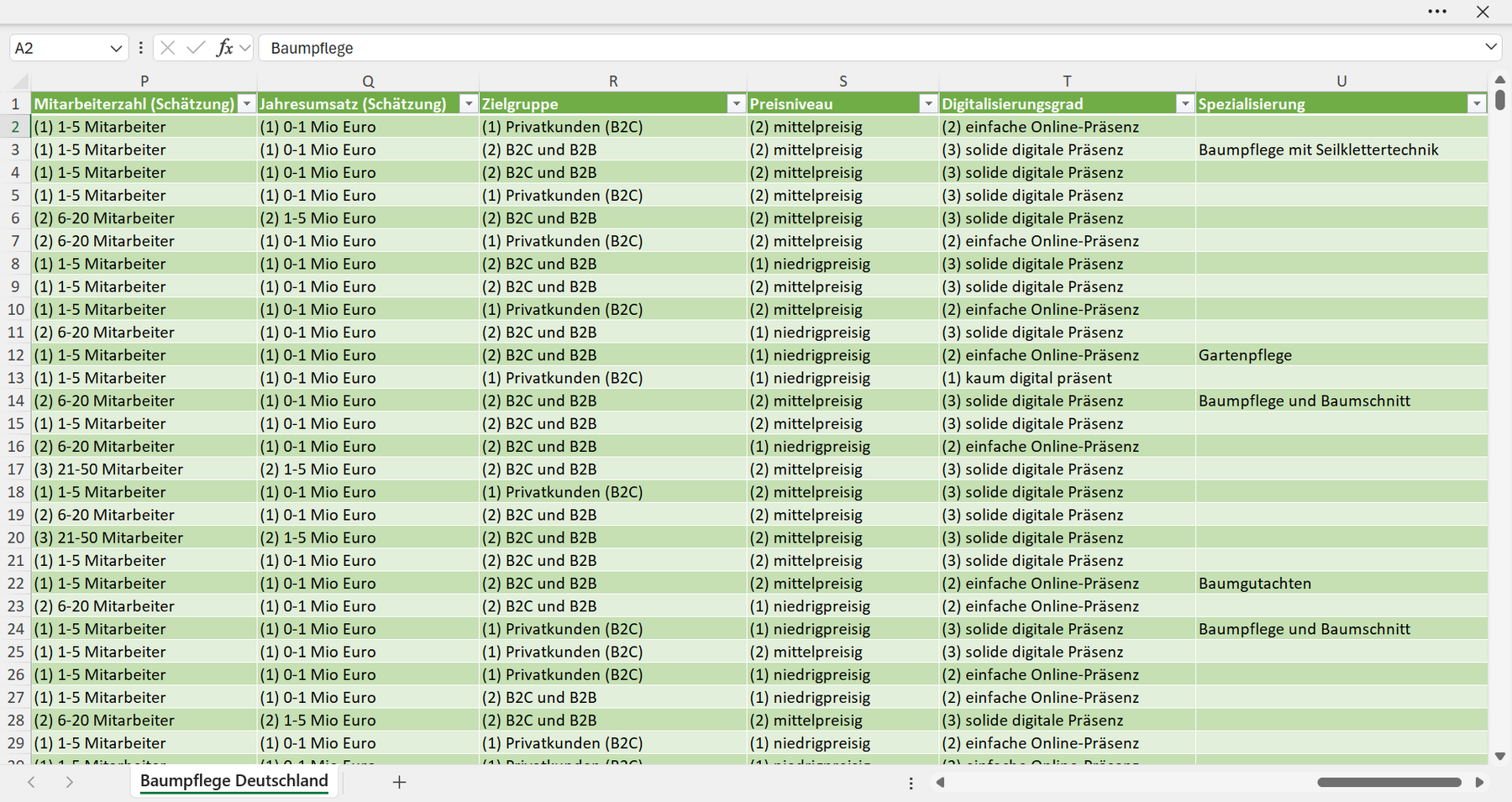The image size is (1512, 802).
Task: Select column P header
Action: [x=144, y=81]
